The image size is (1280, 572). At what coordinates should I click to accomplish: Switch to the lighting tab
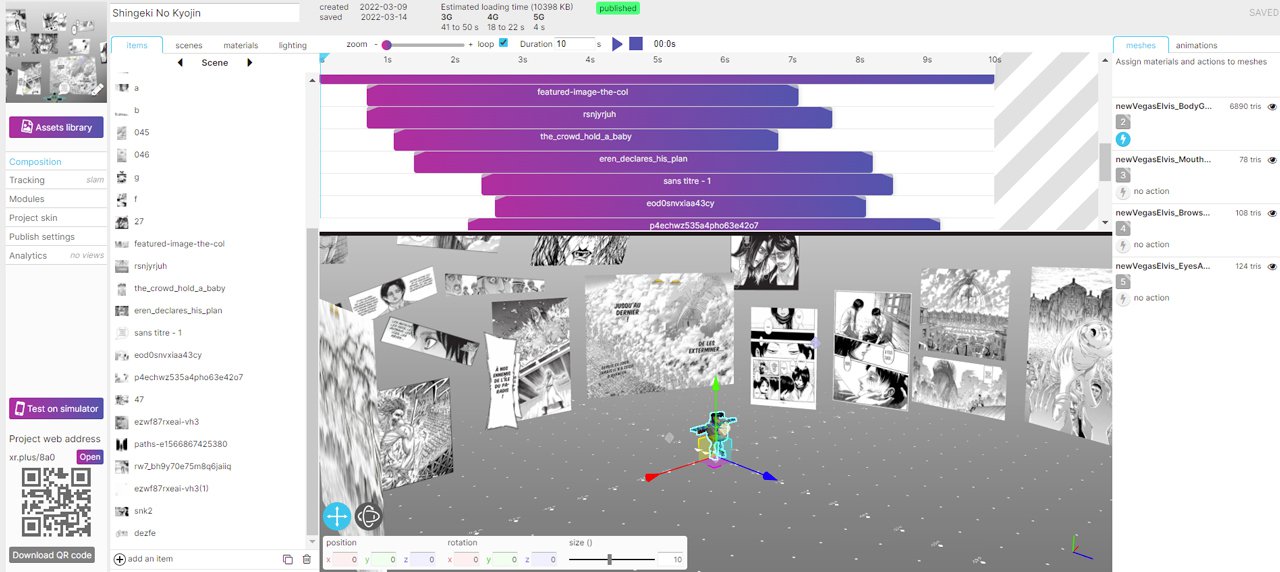pos(293,45)
